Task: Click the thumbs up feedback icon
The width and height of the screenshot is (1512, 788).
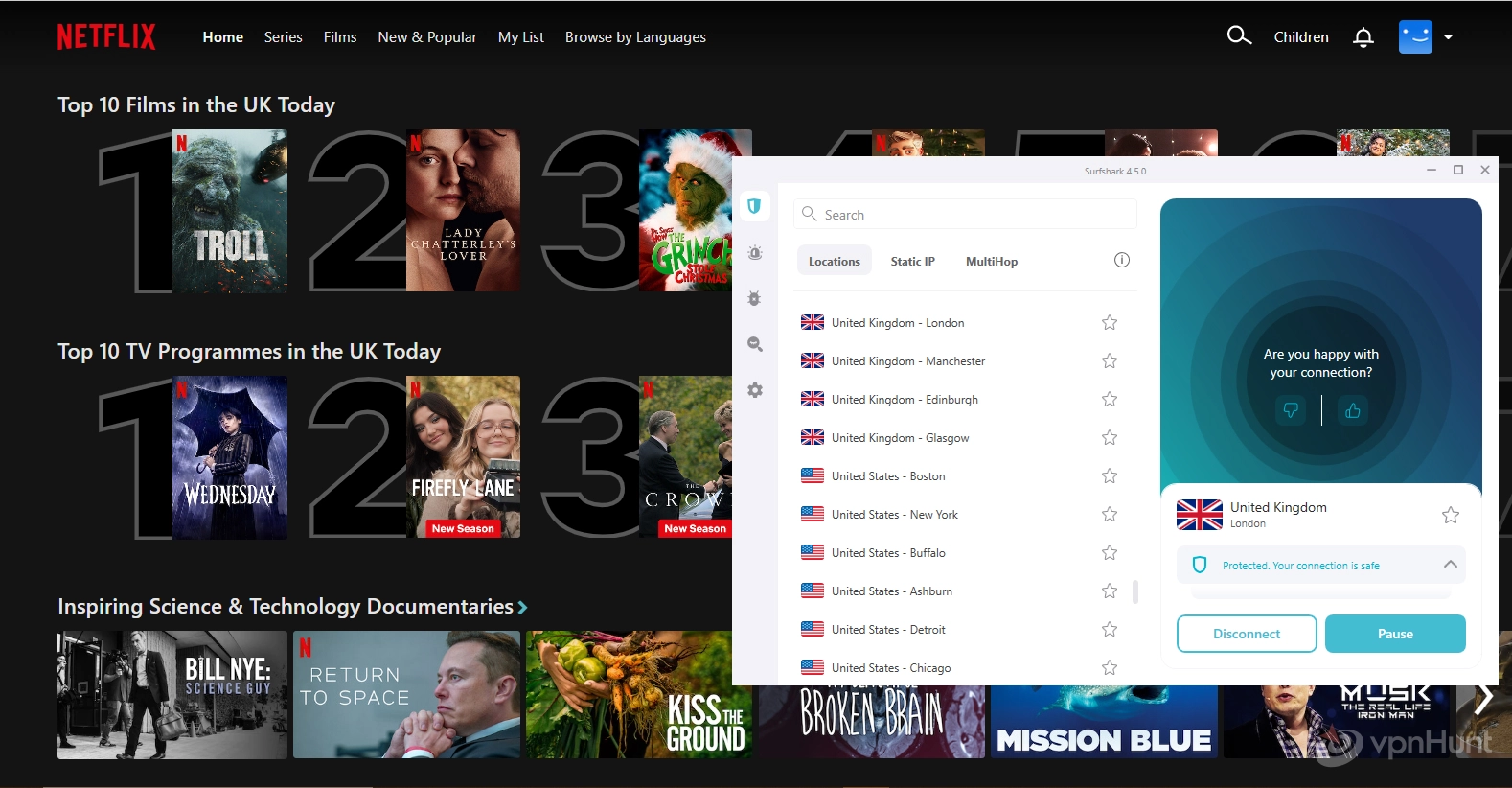Action: pos(1353,410)
